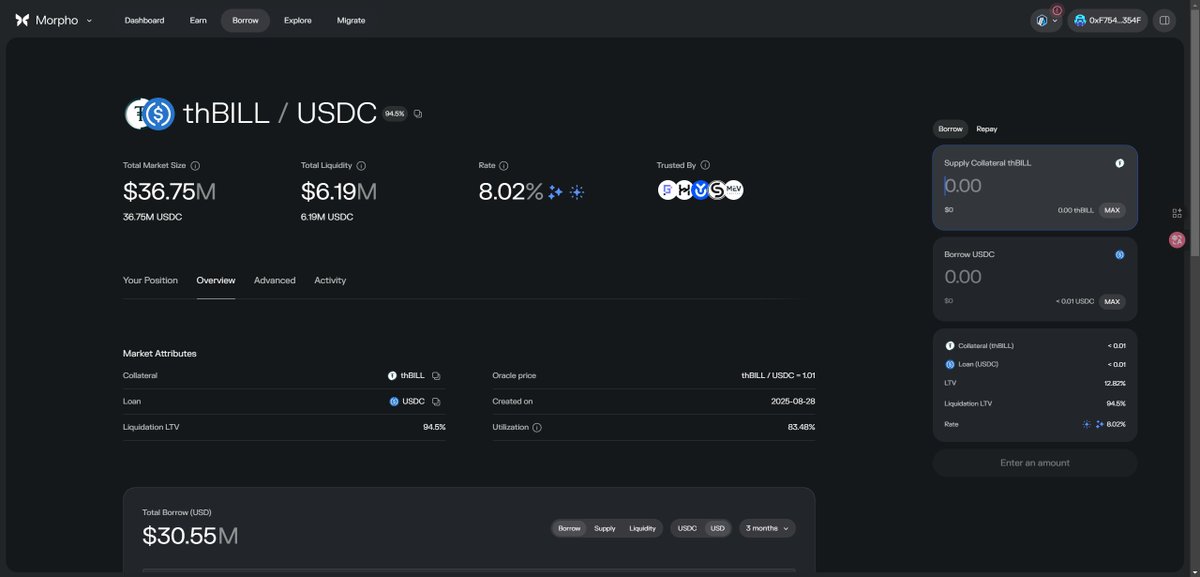Screen dimensions: 1200x577
Task: Click the info icon next to Trusted By
Action: (705, 165)
